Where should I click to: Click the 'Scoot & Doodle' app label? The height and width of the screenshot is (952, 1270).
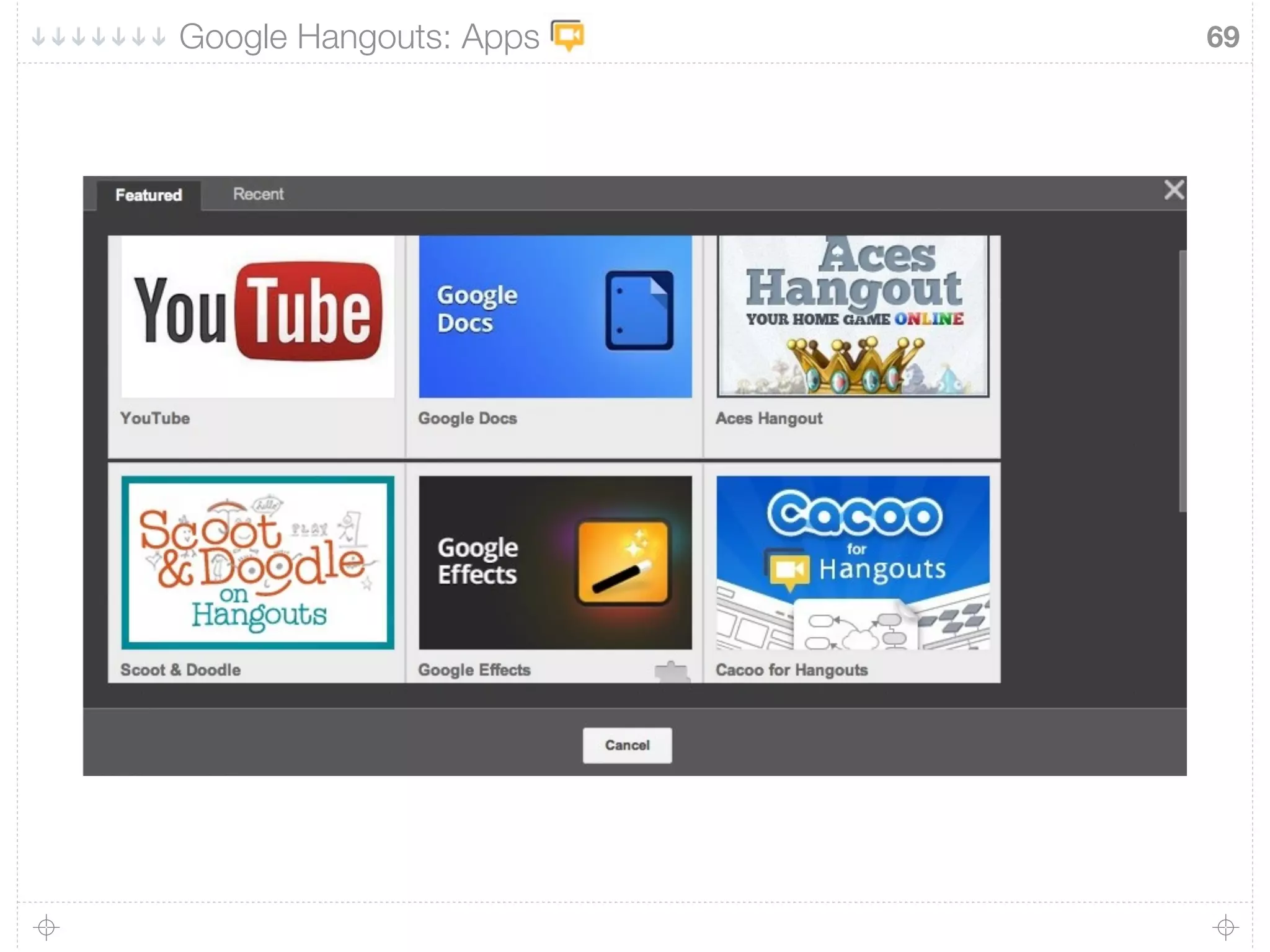pos(180,670)
